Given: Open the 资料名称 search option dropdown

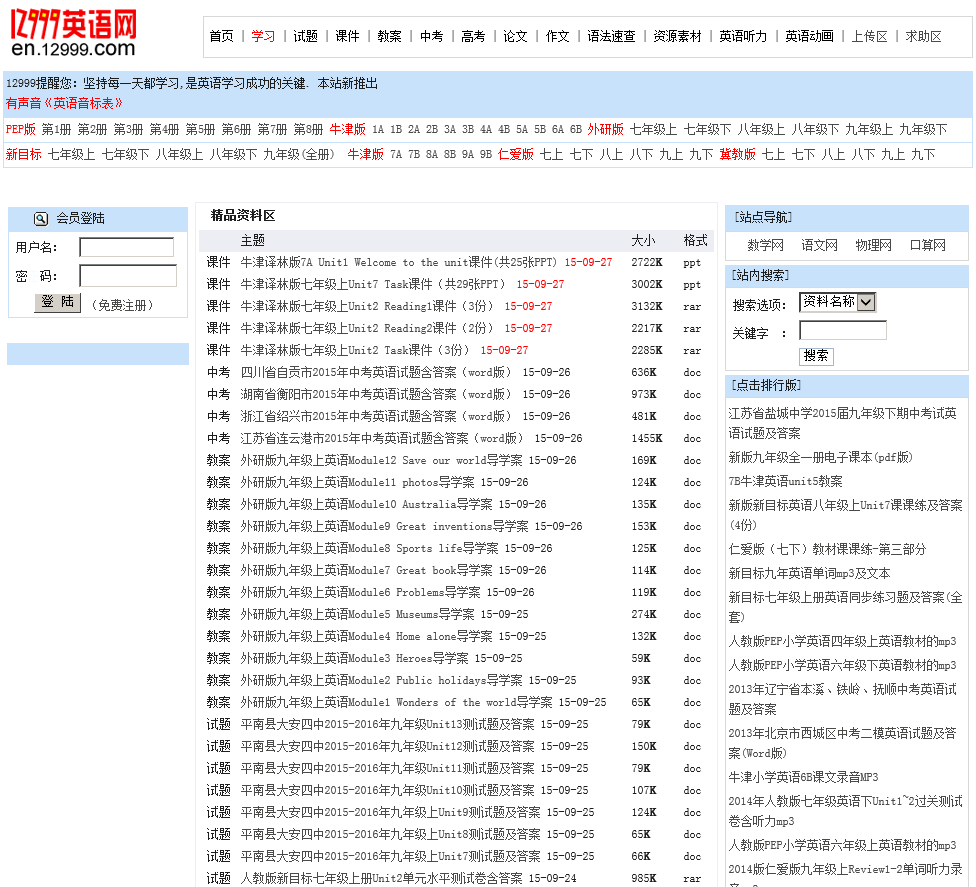Looking at the screenshot, I should pyautogui.click(x=838, y=302).
